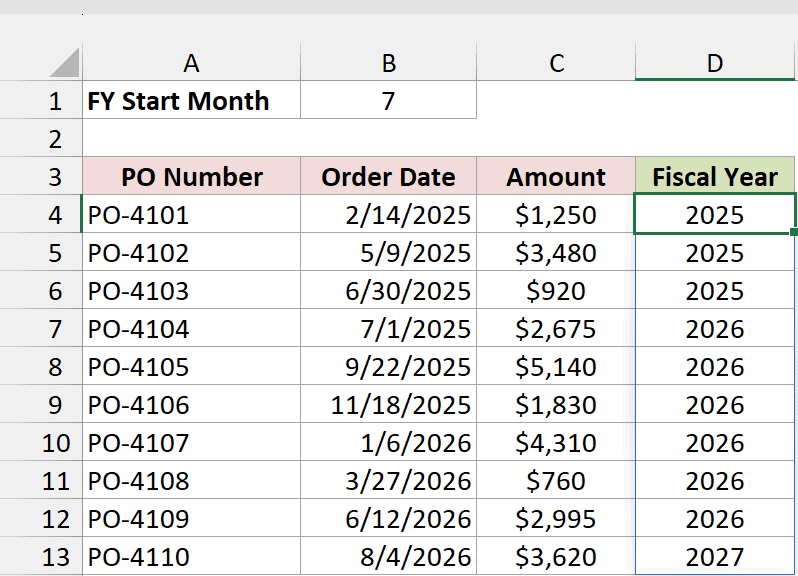Click order date 7/1/2025

coord(388,328)
